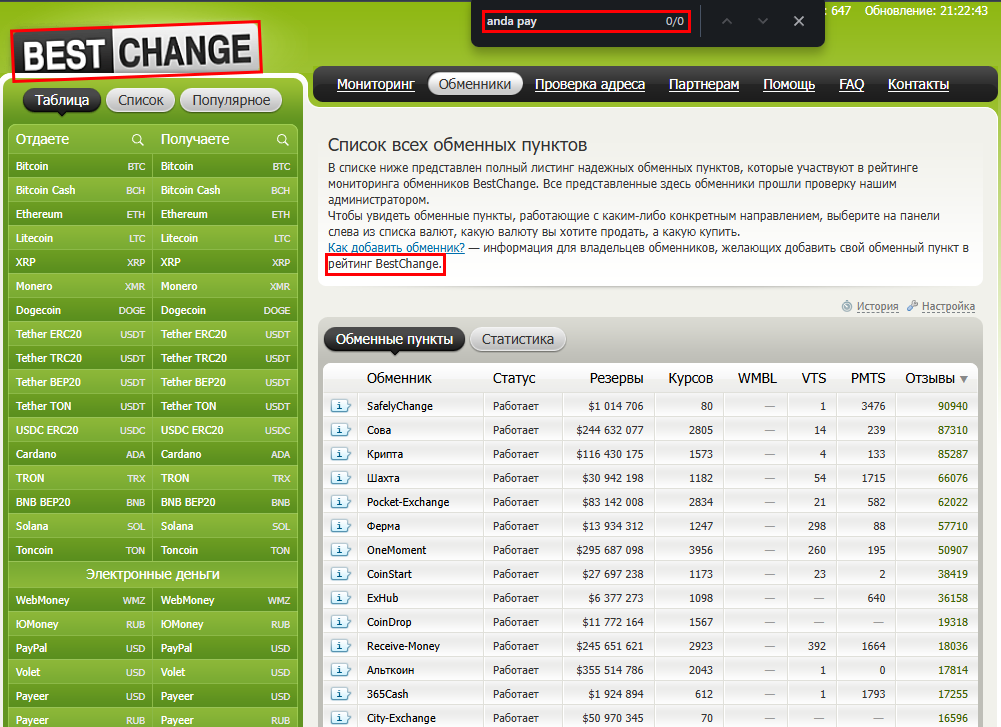This screenshot has width=1001, height=727.
Task: Go to previous find-in-page result arrow
Action: [727, 21]
